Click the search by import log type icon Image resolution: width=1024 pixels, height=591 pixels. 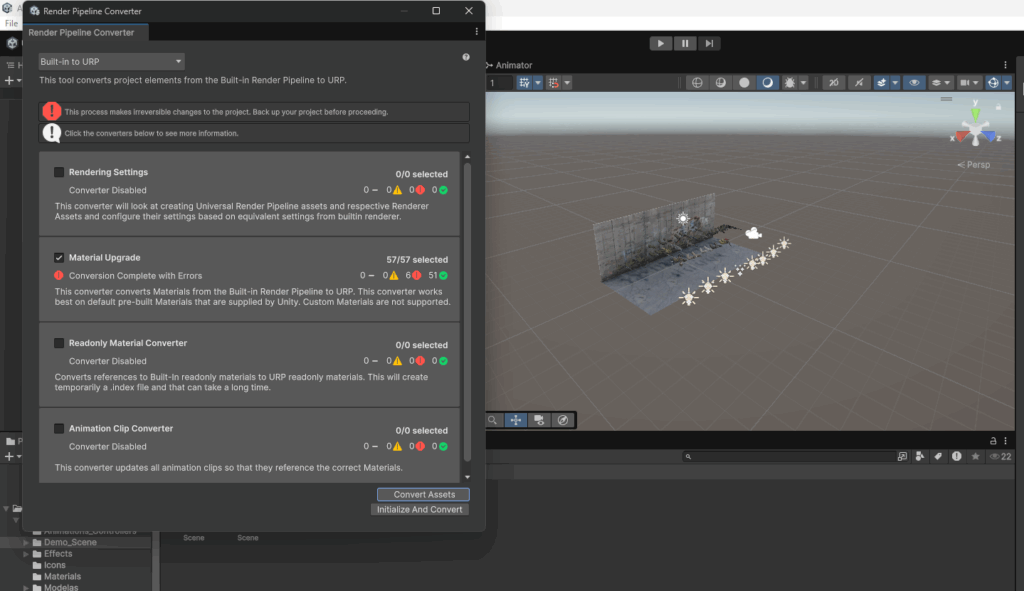[x=957, y=456]
